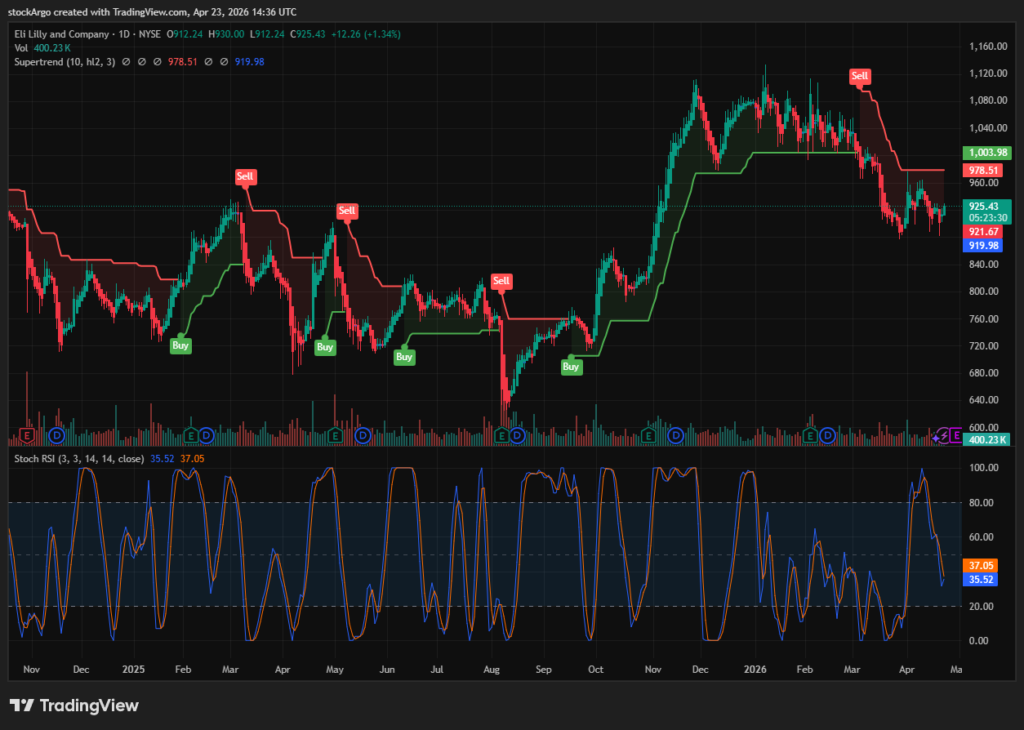The width and height of the screenshot is (1024, 730).
Task: Click the earnings E marker near November 2025
Action: (648, 435)
